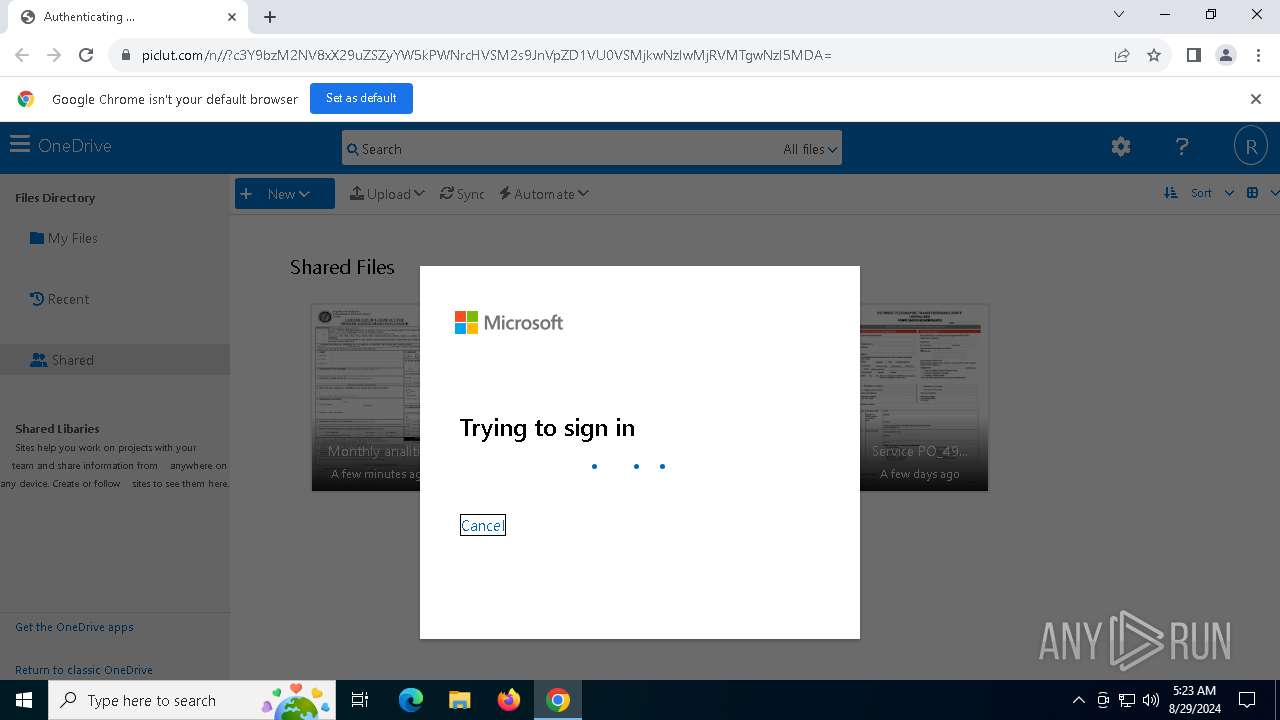Image resolution: width=1280 pixels, height=720 pixels.
Task: Reload the current page
Action: click(x=86, y=55)
